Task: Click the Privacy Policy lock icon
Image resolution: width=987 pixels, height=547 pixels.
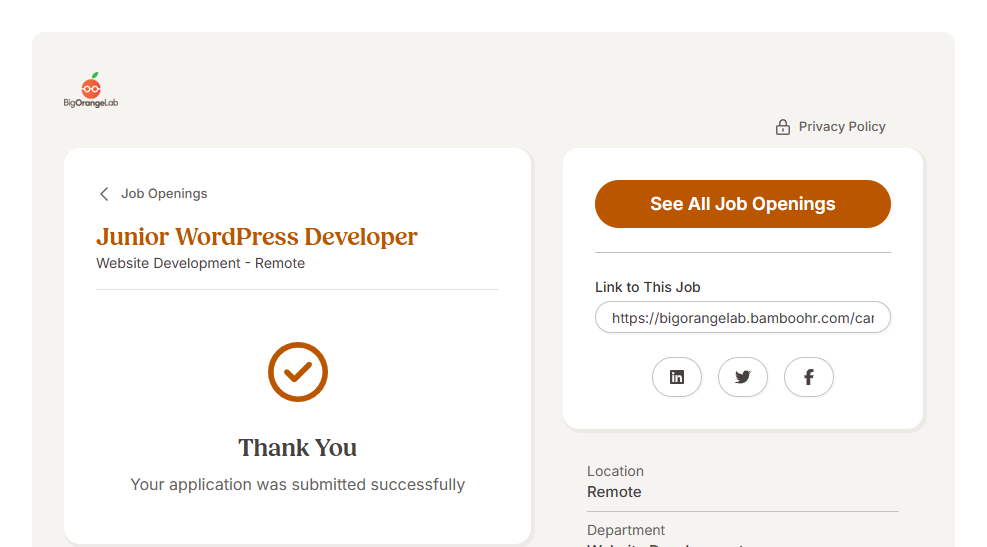Action: click(783, 127)
